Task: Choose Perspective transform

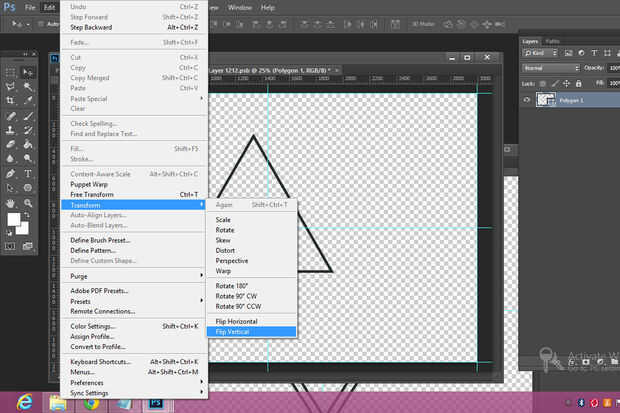Action: click(251, 261)
